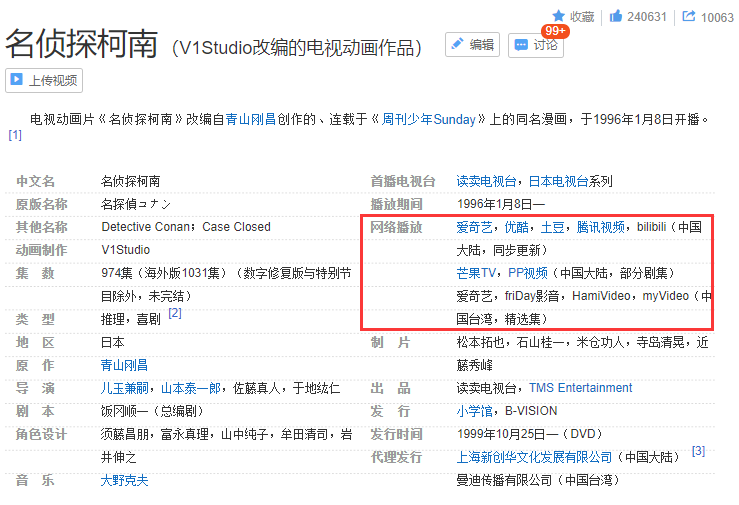The width and height of the screenshot is (739, 505).
Task: Click the share arrow icon
Action: pyautogui.click(x=689, y=16)
